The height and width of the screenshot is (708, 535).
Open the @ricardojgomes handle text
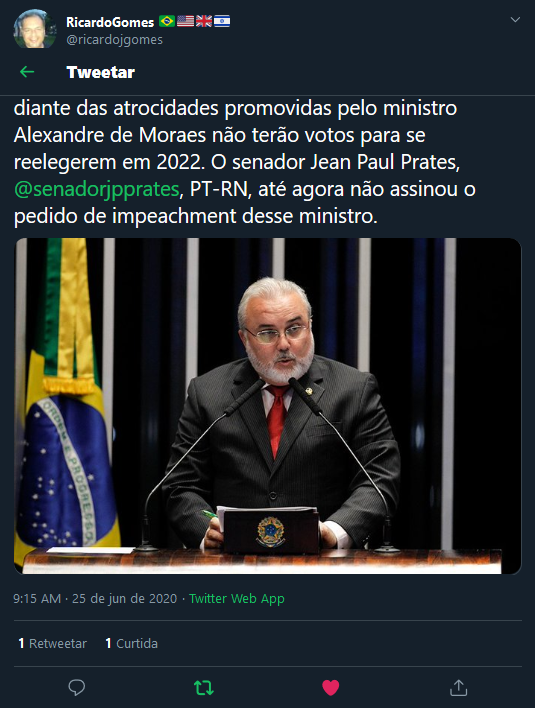point(115,40)
